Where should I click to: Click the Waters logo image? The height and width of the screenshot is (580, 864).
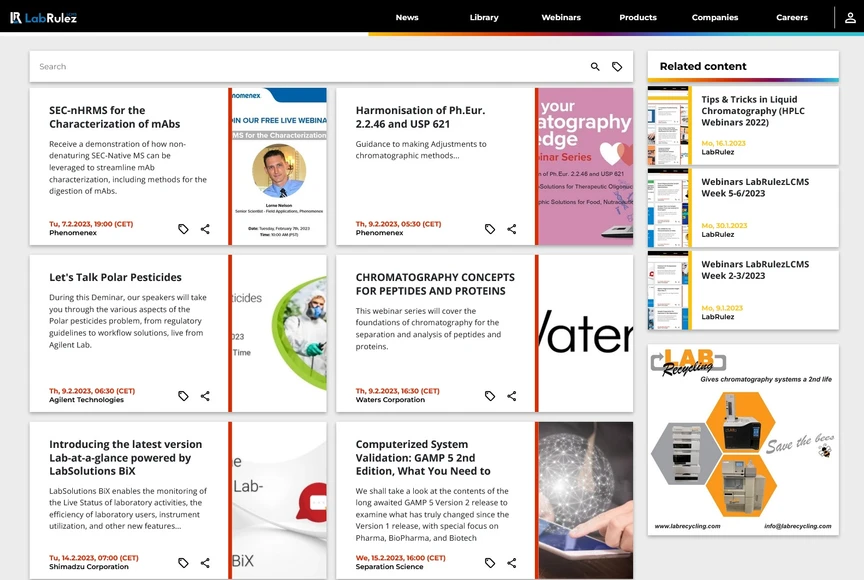[586, 333]
